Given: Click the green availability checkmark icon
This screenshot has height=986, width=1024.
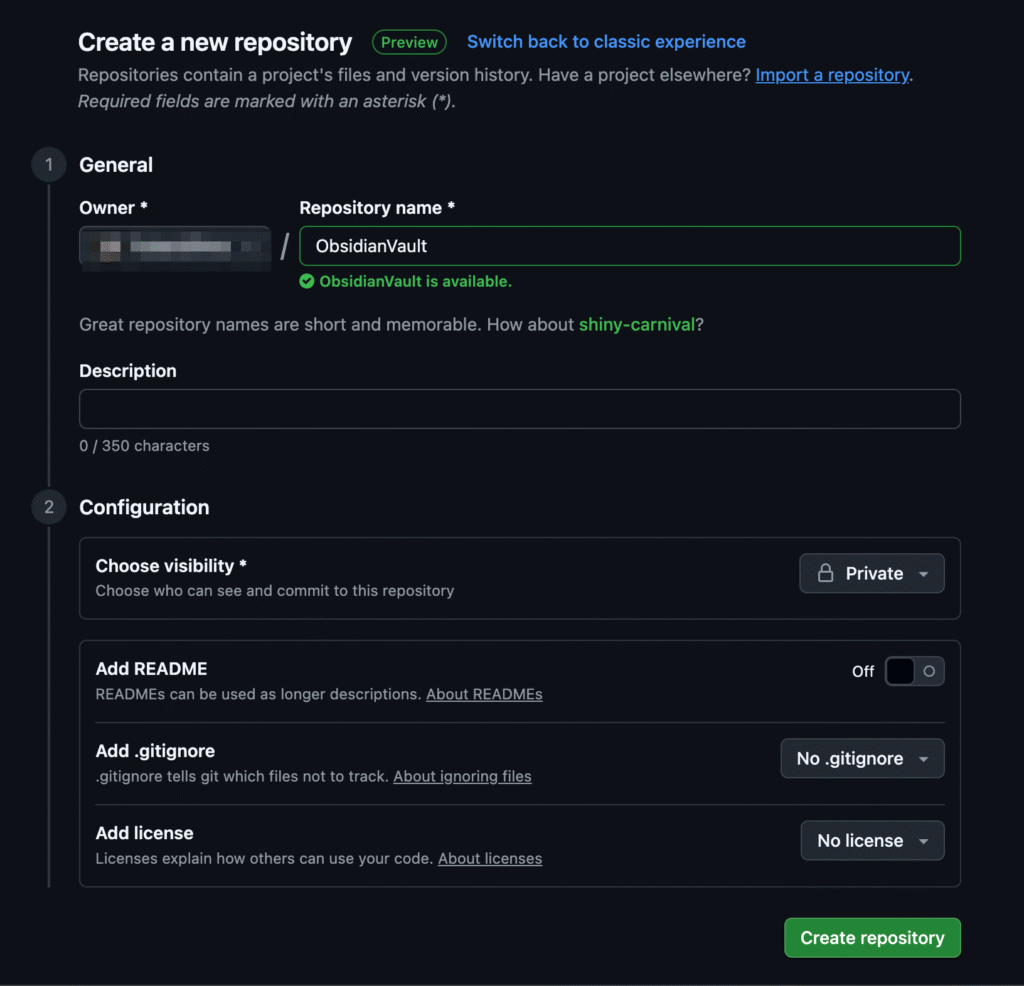Looking at the screenshot, I should click(307, 281).
